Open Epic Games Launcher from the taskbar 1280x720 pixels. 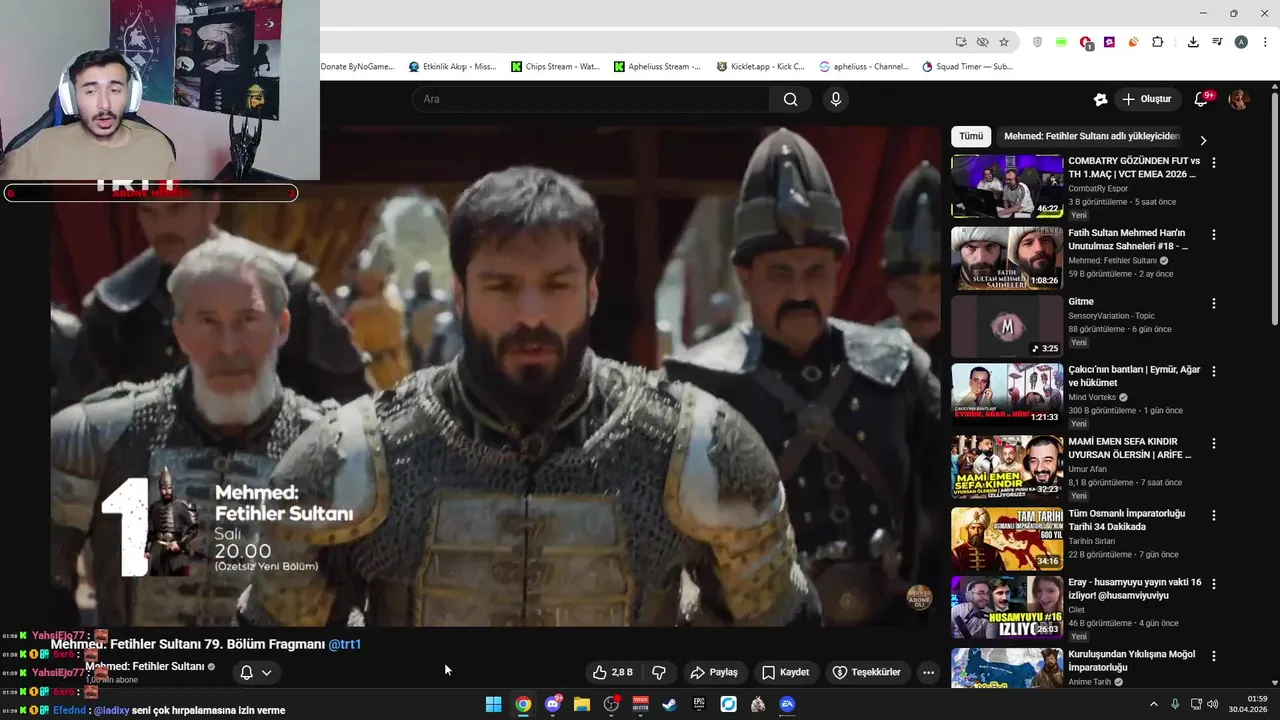pos(699,704)
